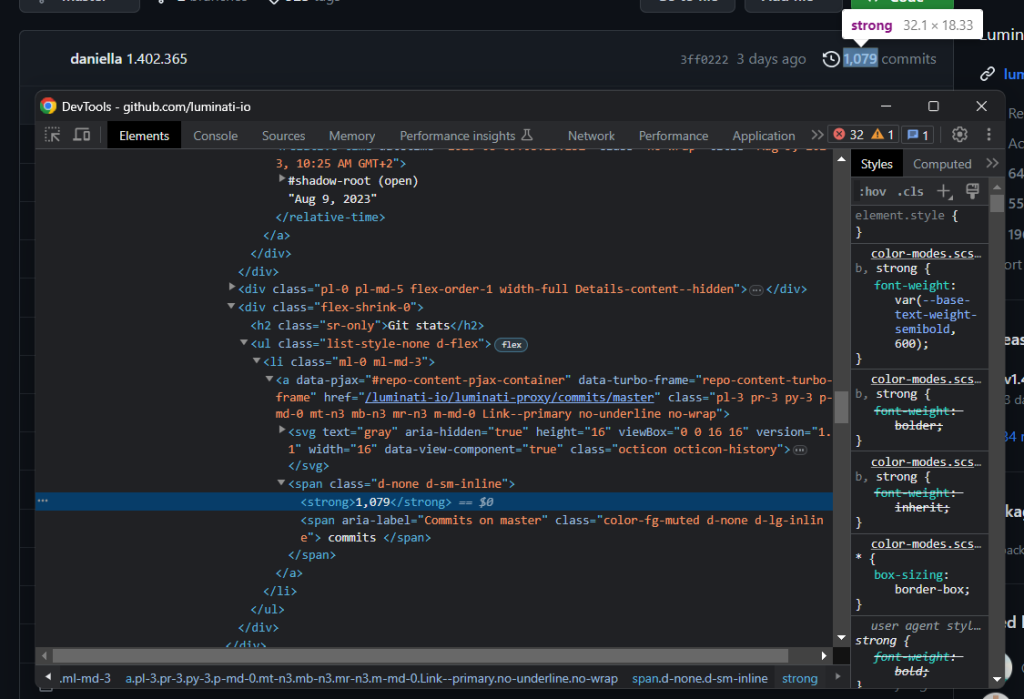This screenshot has height=699, width=1024.
Task: Expand the #shadow-root (open) node
Action: pyautogui.click(x=283, y=180)
